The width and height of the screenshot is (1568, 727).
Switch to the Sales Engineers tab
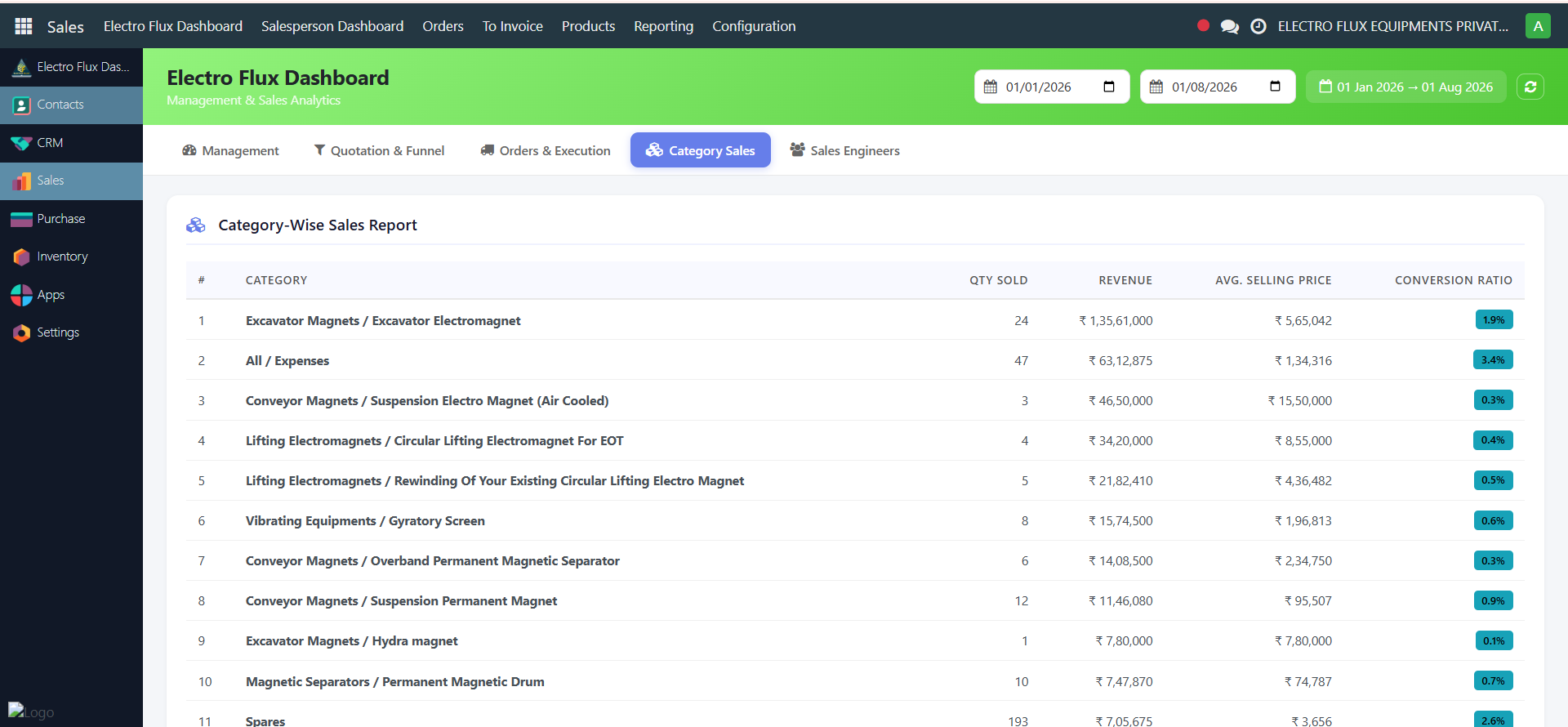(845, 150)
